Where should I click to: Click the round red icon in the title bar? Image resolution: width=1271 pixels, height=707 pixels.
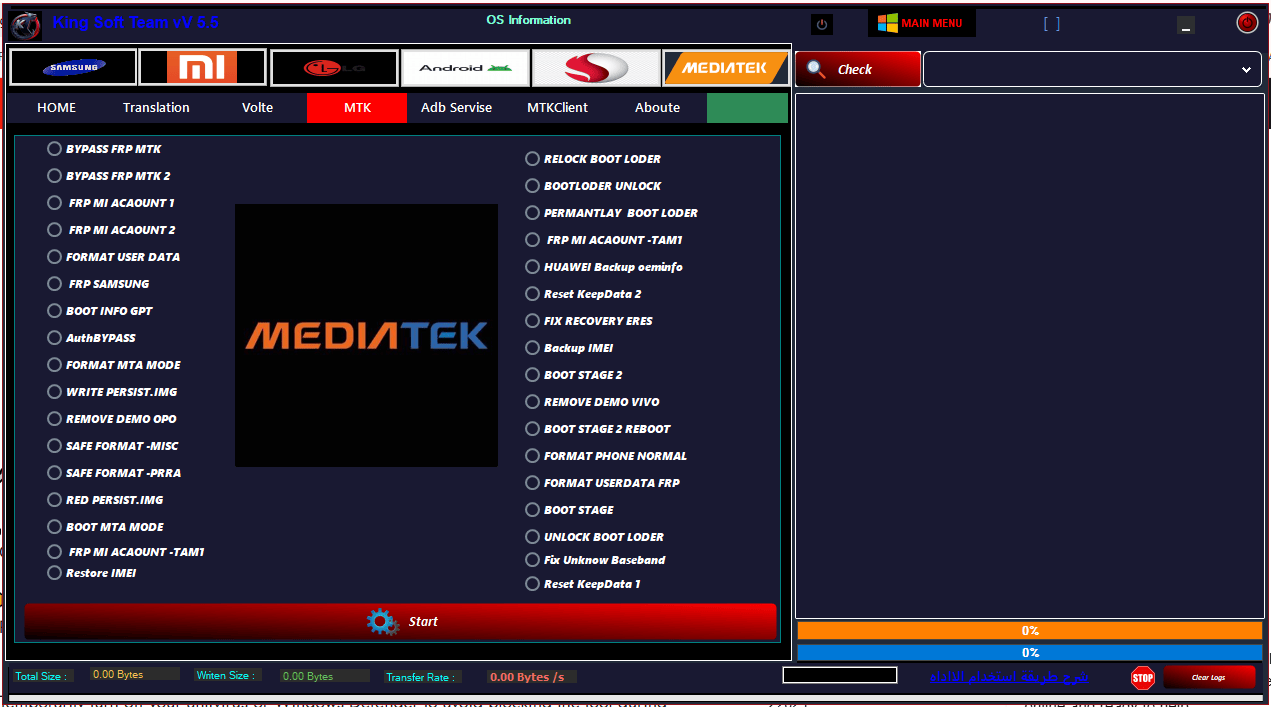click(x=1246, y=22)
